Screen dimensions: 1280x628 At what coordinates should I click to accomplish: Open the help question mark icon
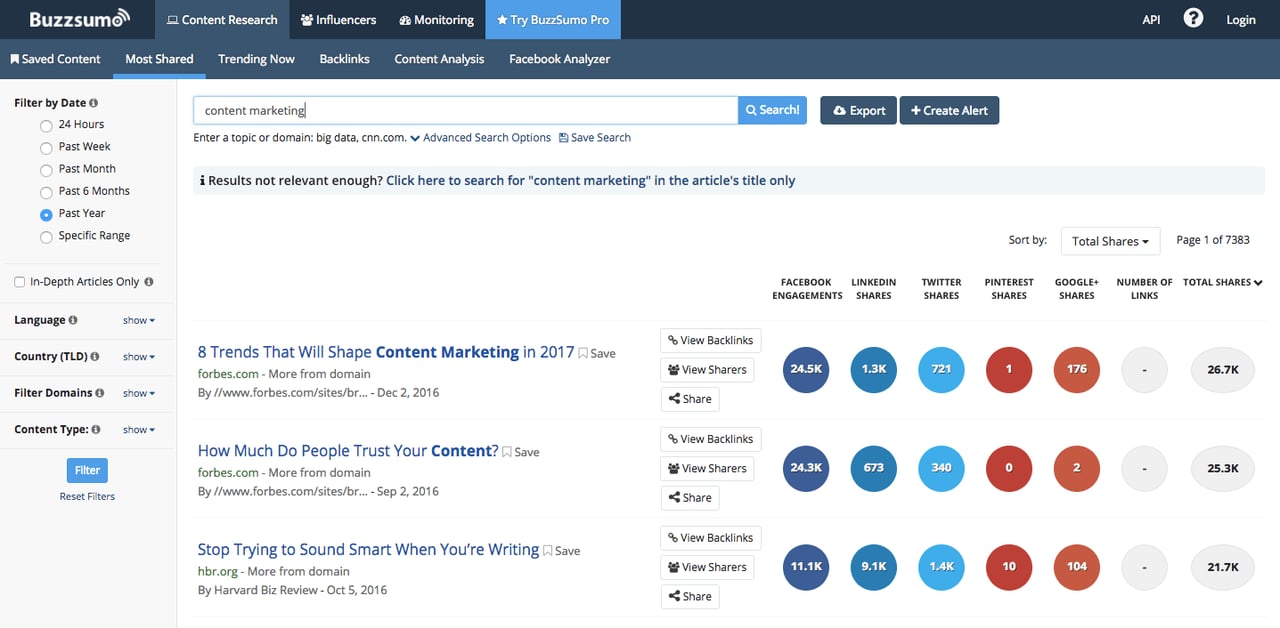pos(1192,18)
